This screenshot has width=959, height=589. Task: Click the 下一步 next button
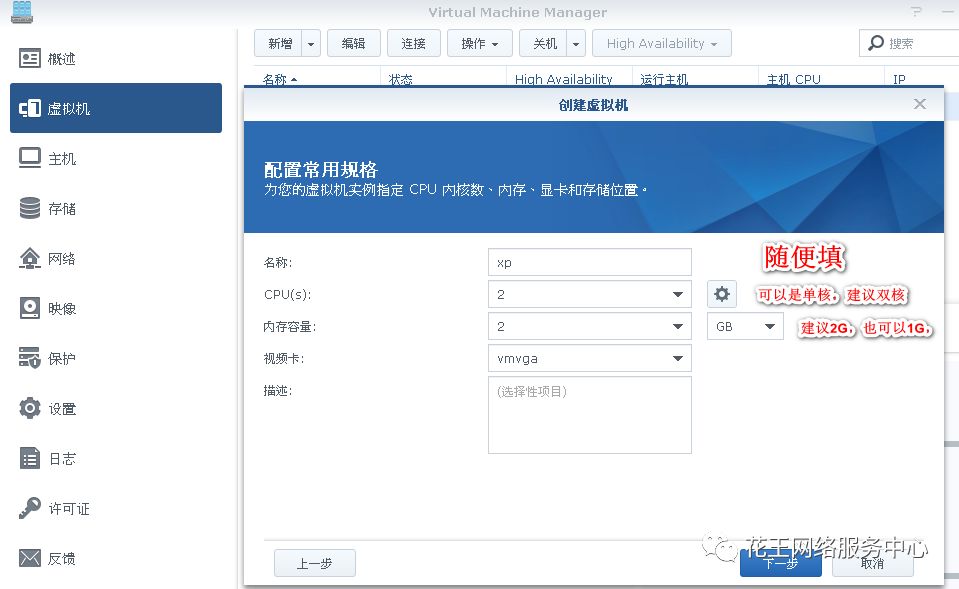(780, 563)
